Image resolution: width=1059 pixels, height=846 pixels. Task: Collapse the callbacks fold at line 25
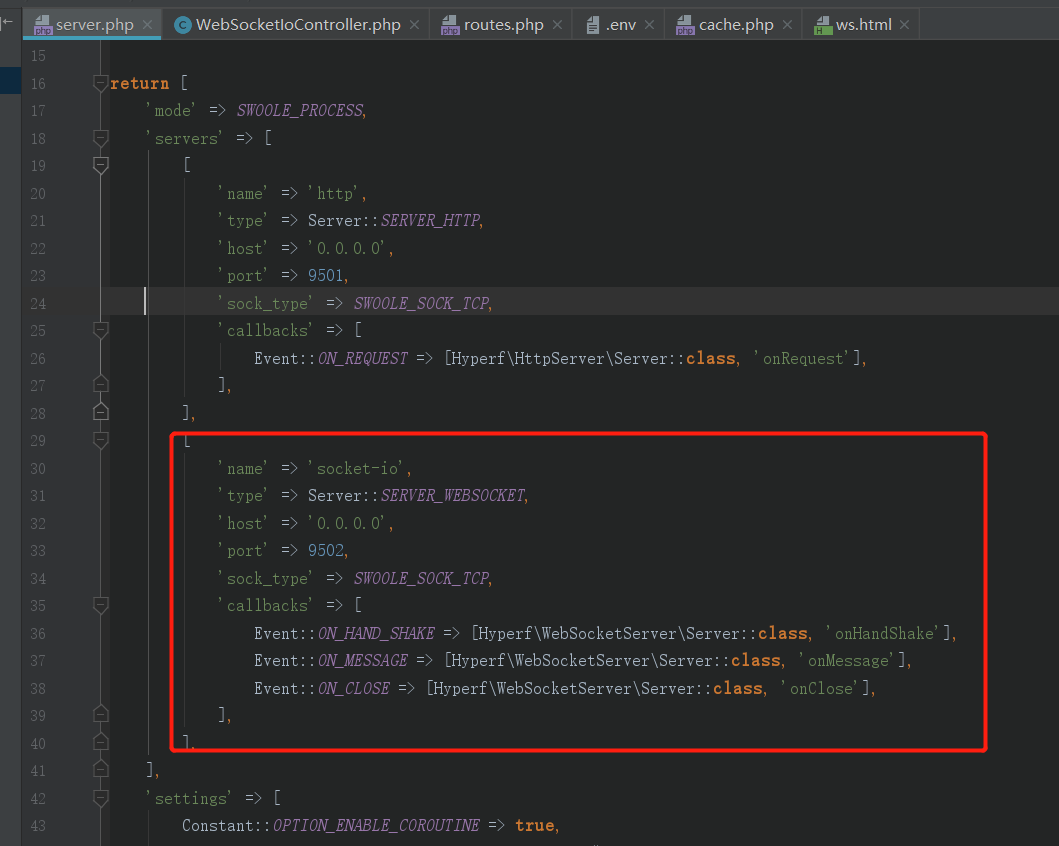101,330
